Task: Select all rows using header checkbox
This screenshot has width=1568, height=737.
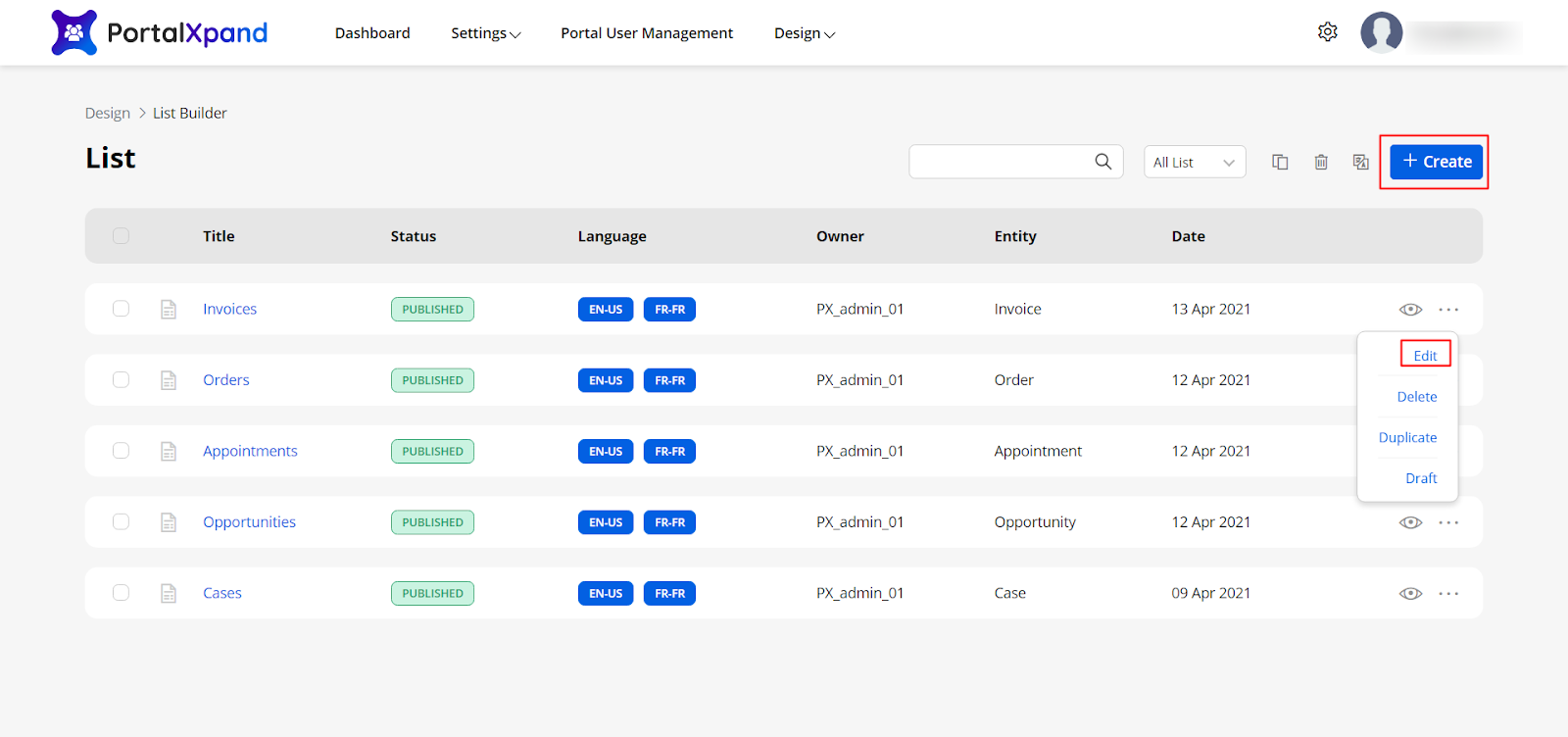Action: 121,235
